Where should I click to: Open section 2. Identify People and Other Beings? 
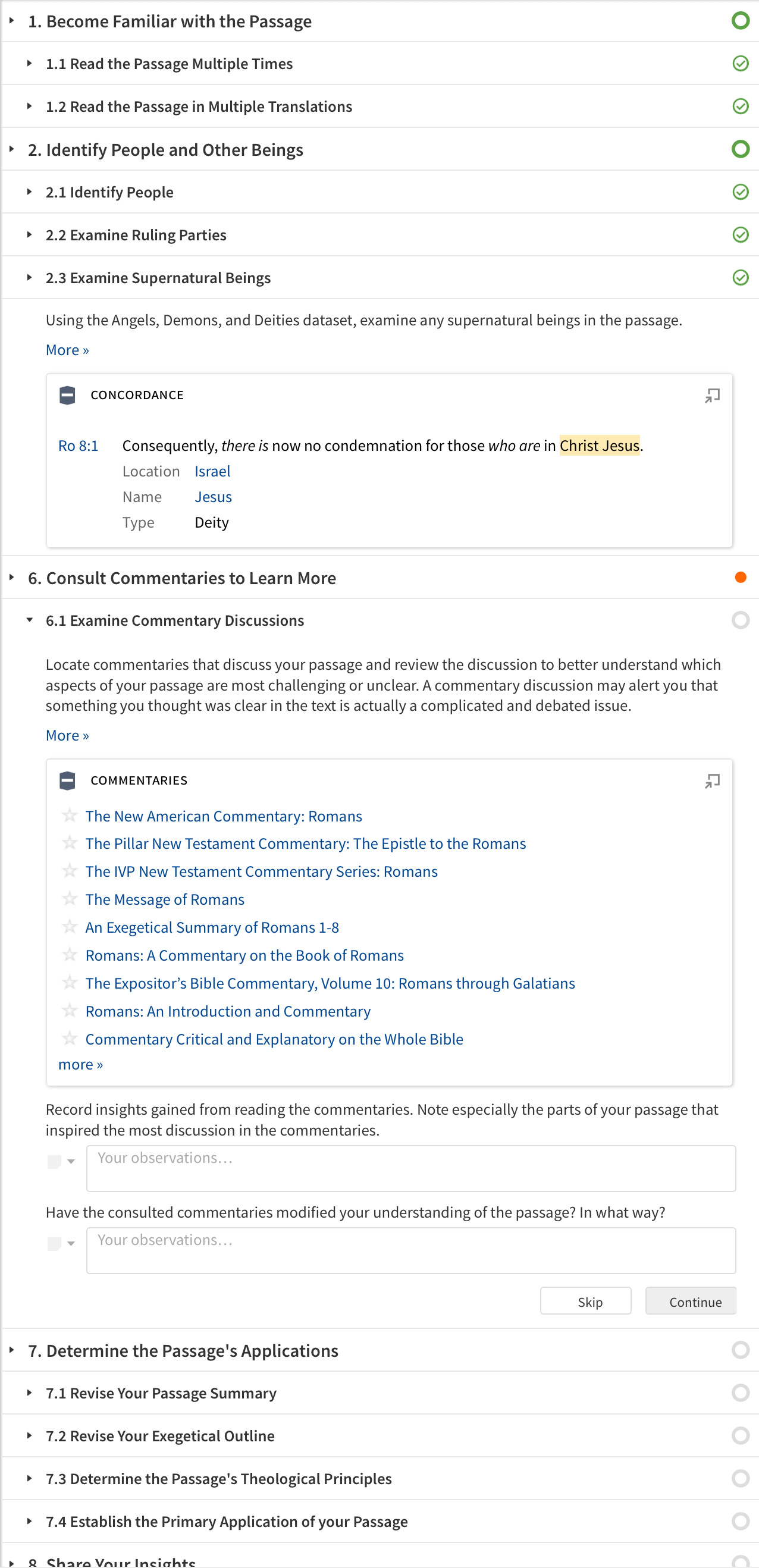point(11,150)
